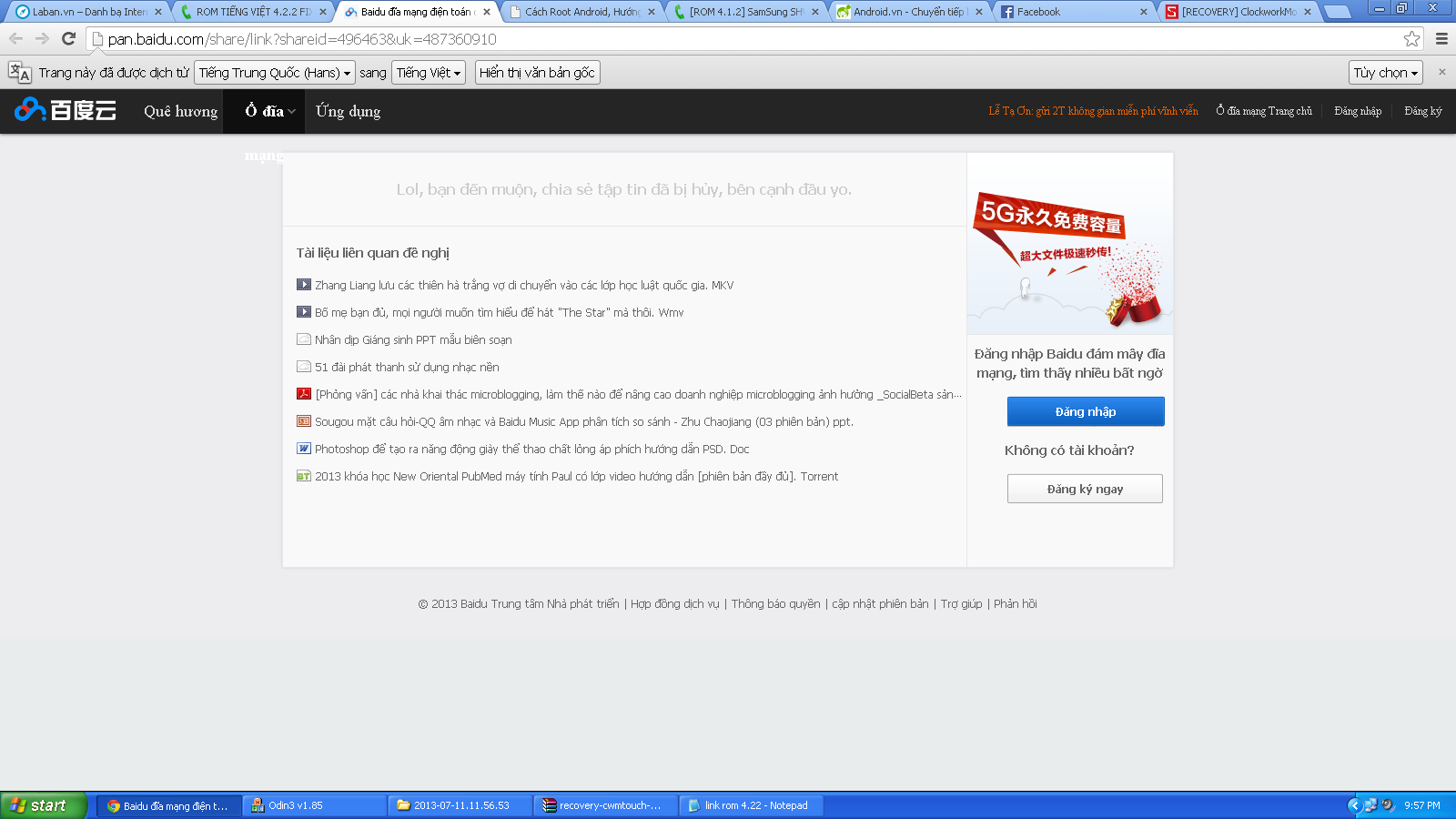Click the translate icon in translation bar
Viewport: 1456px width, 819px height.
click(20, 73)
